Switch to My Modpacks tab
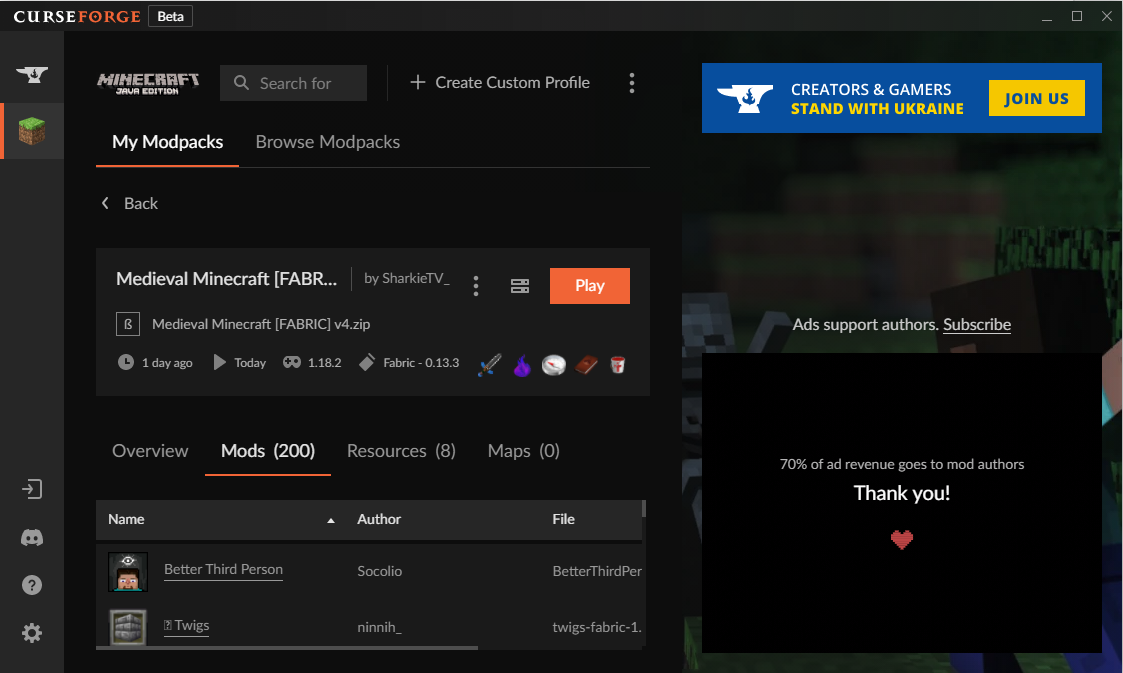Image resolution: width=1123 pixels, height=673 pixels. (x=168, y=142)
